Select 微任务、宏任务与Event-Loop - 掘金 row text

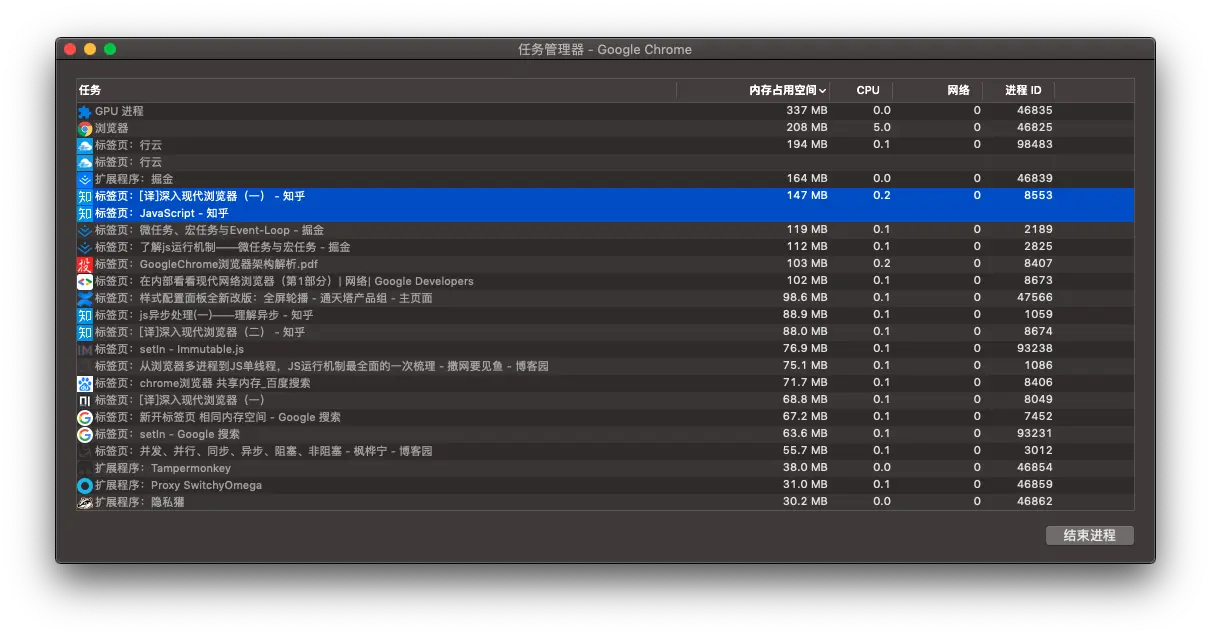209,230
